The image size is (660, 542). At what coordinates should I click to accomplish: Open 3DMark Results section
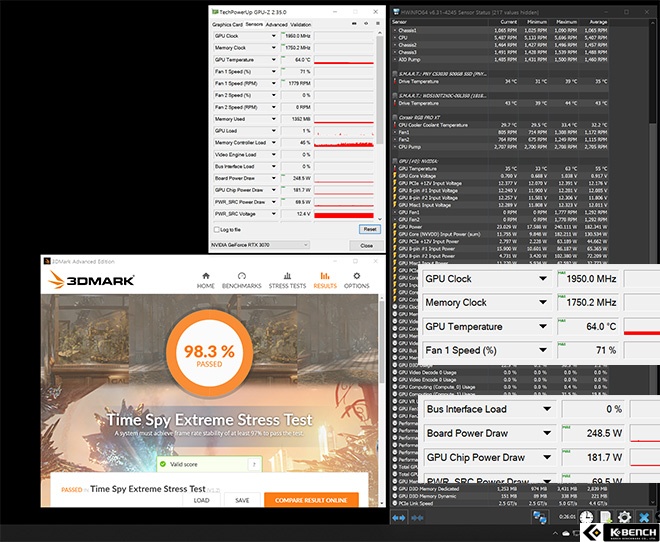coord(325,281)
